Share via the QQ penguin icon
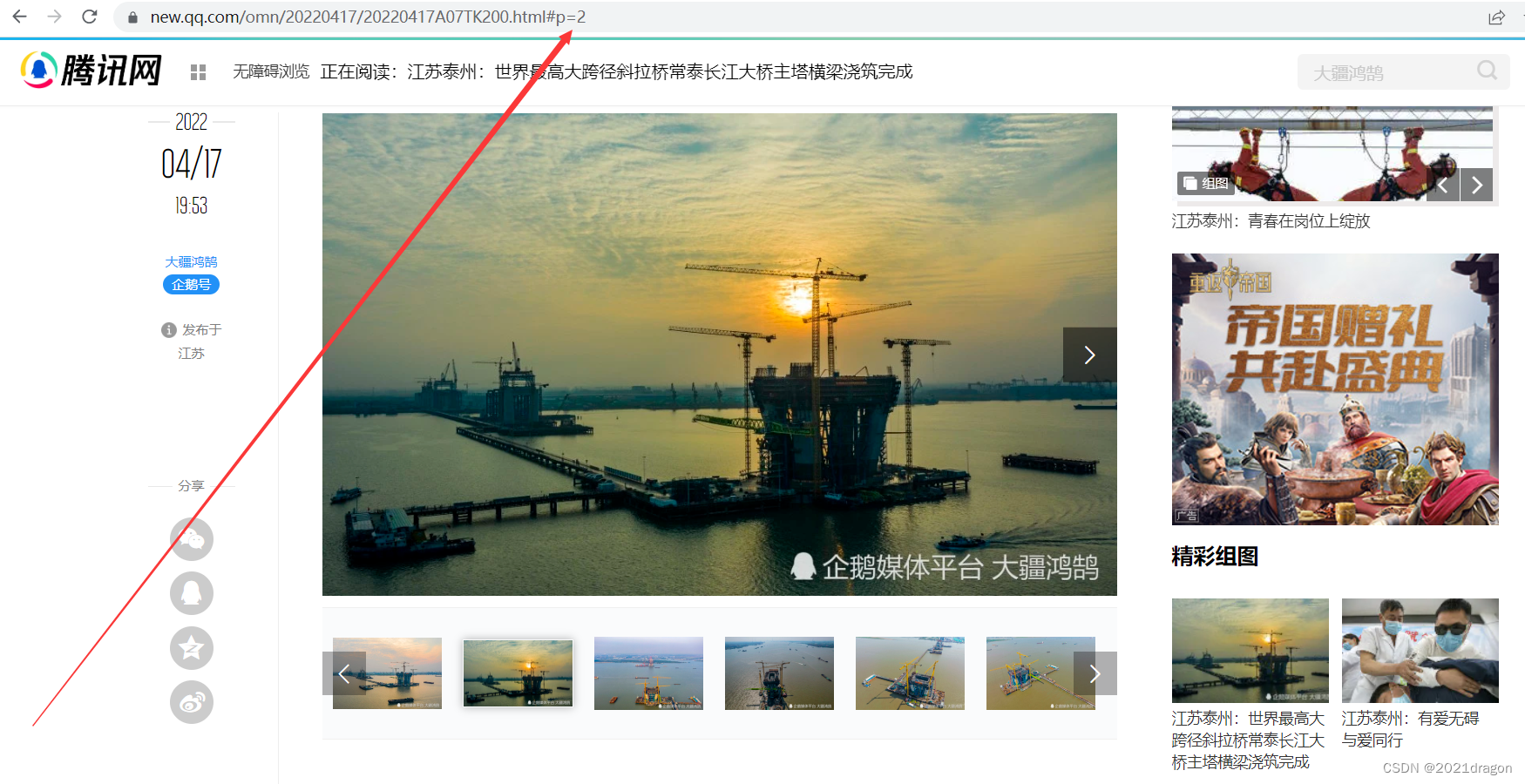The width and height of the screenshot is (1525, 784). tap(192, 593)
